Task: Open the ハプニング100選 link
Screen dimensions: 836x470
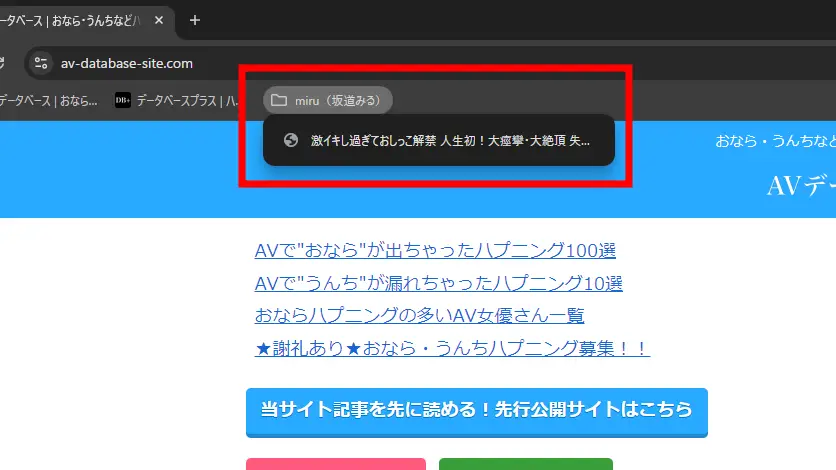Action: 435,250
